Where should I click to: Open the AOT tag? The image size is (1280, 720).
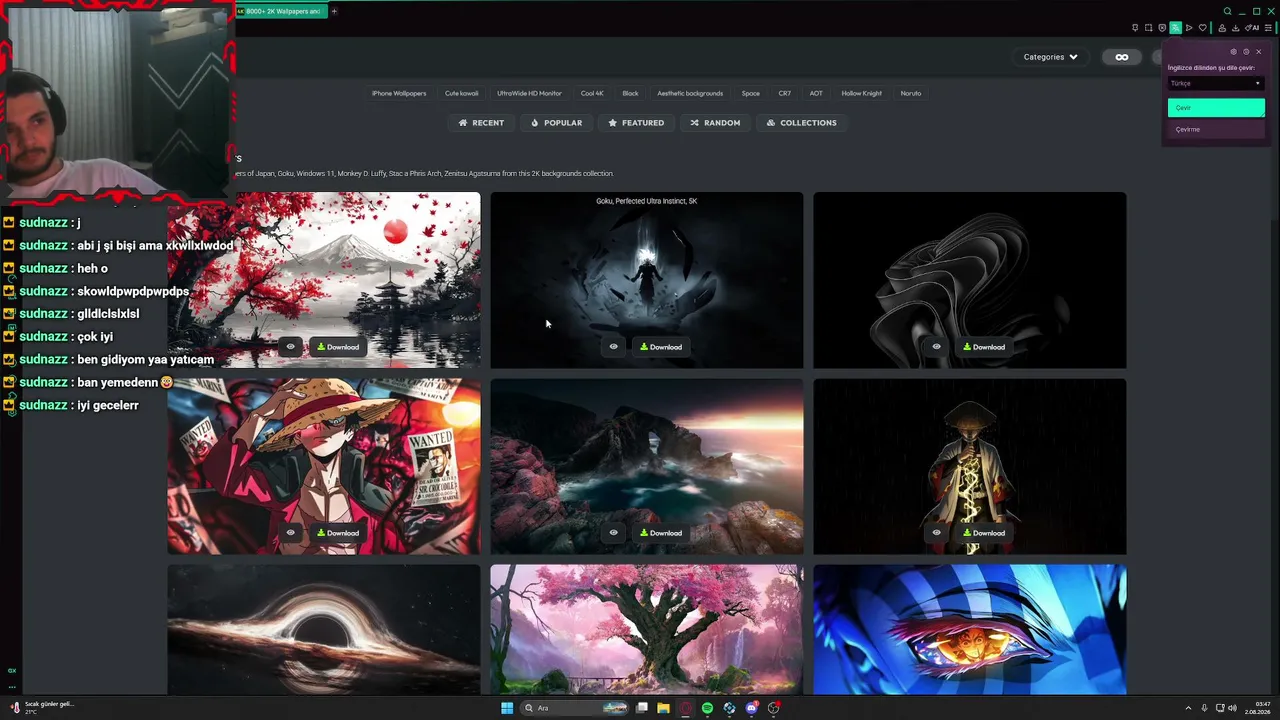[x=816, y=93]
